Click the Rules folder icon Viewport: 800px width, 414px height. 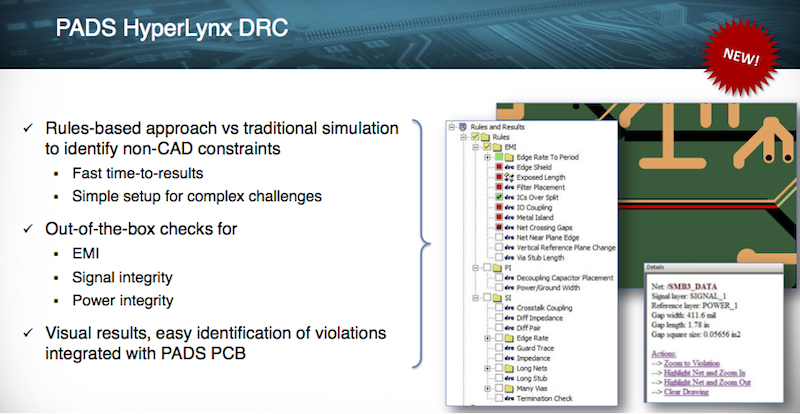[x=484, y=137]
